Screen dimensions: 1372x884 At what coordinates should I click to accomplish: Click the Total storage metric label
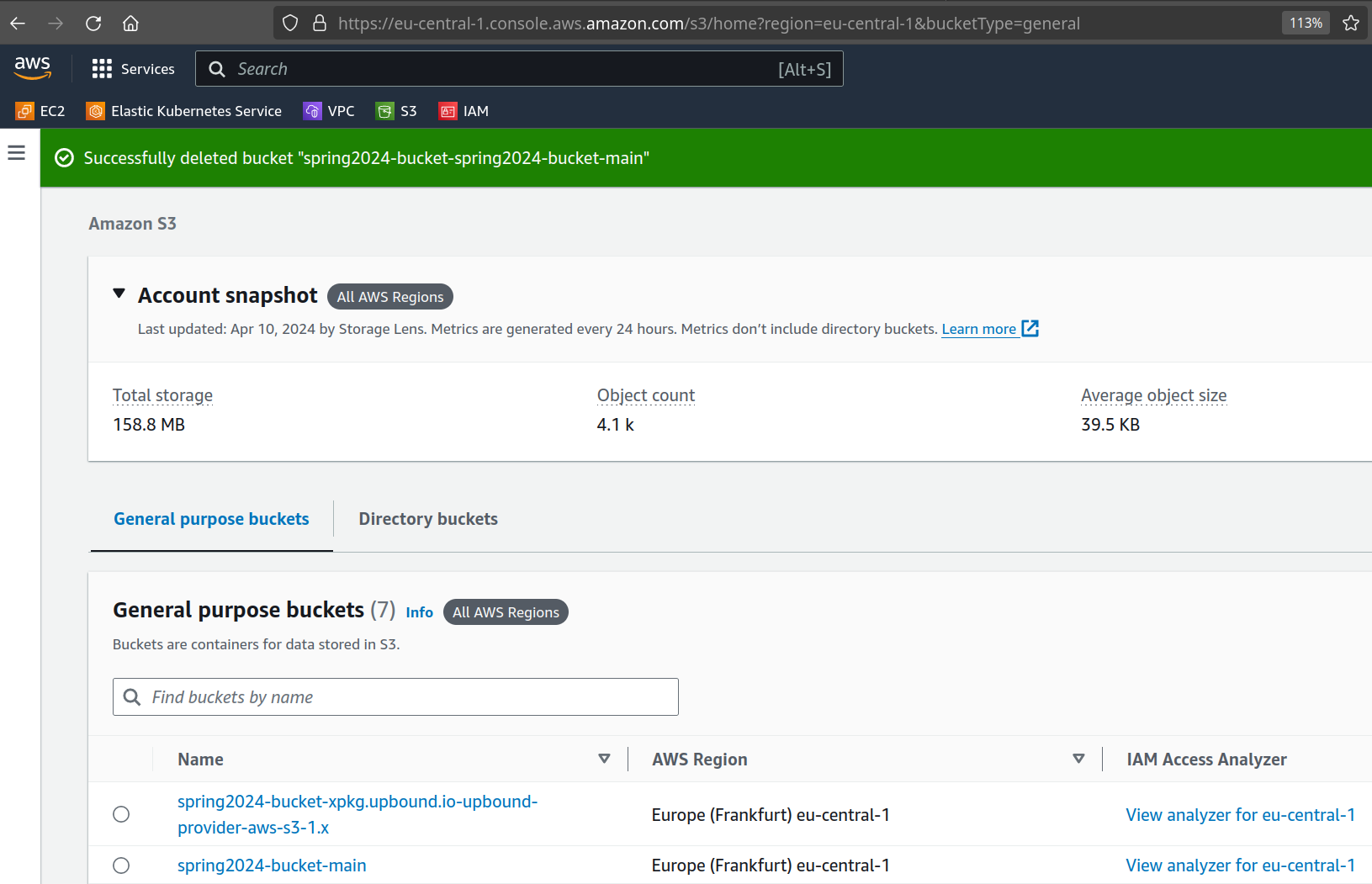tap(163, 395)
